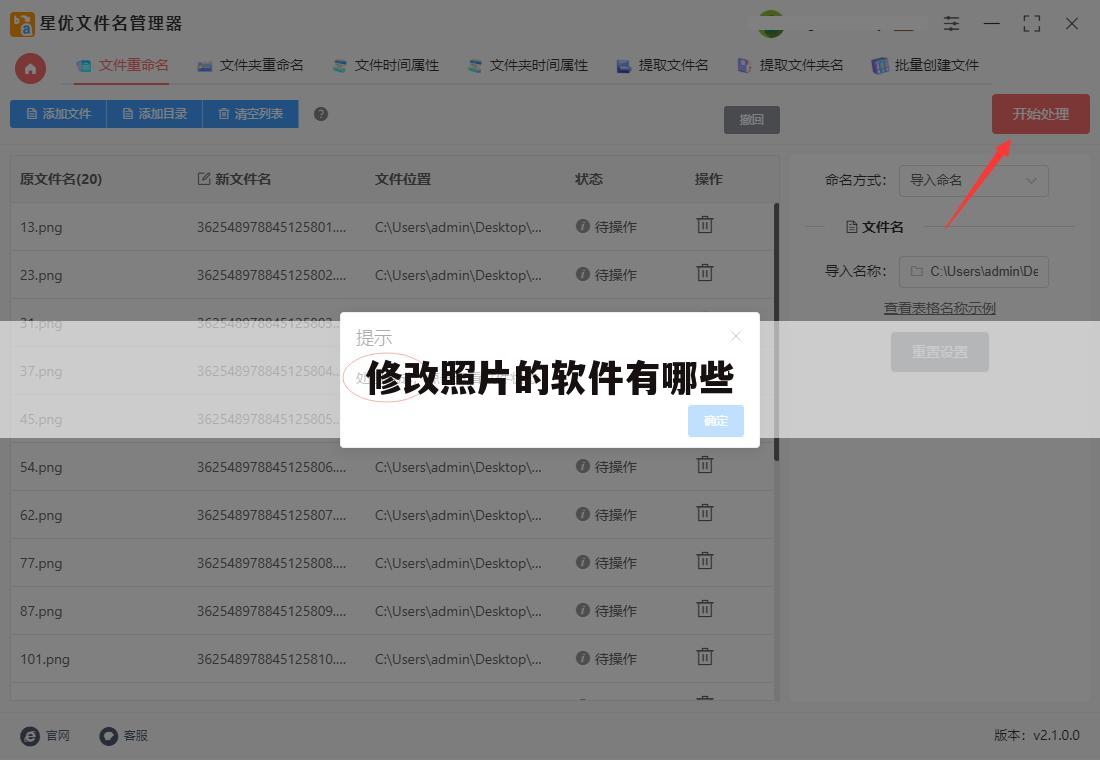Expand the 命名方式 导入命名 dropdown
Screen dimensions: 1100x760
coord(973,180)
